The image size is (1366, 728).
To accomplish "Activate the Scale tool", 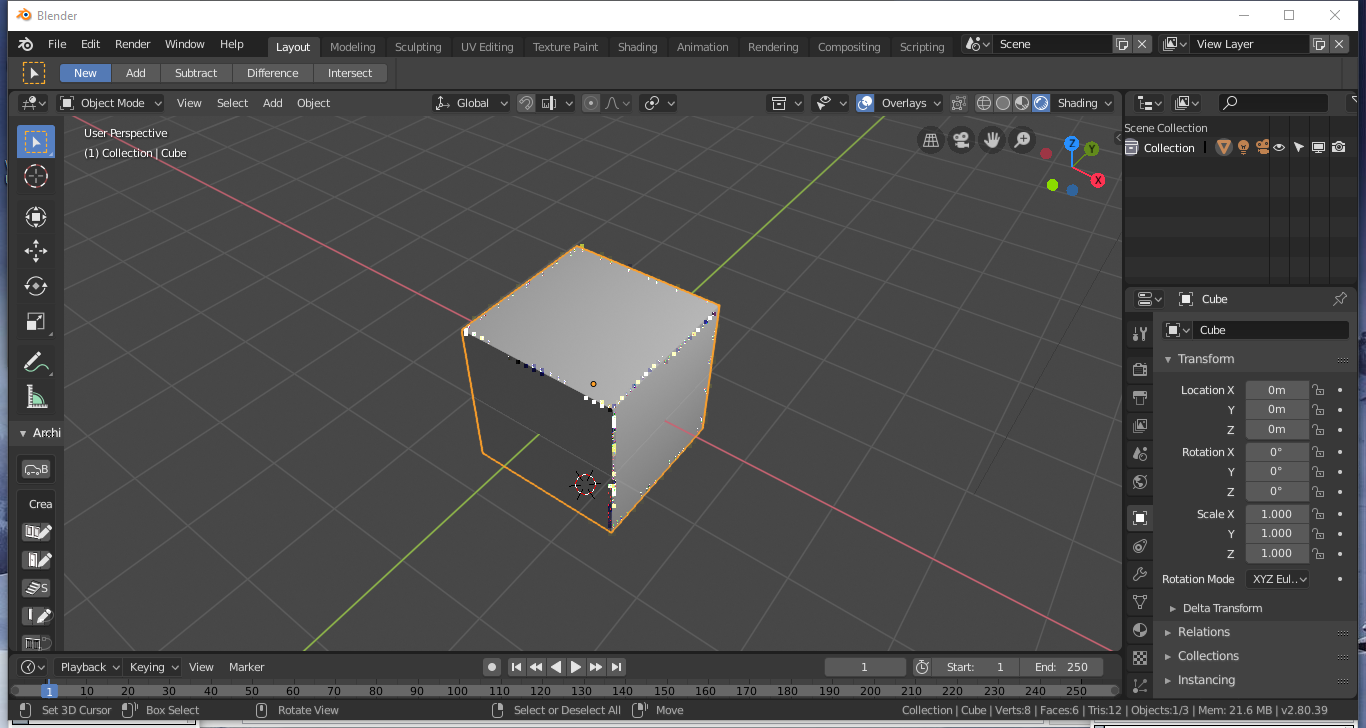I will click(x=36, y=322).
